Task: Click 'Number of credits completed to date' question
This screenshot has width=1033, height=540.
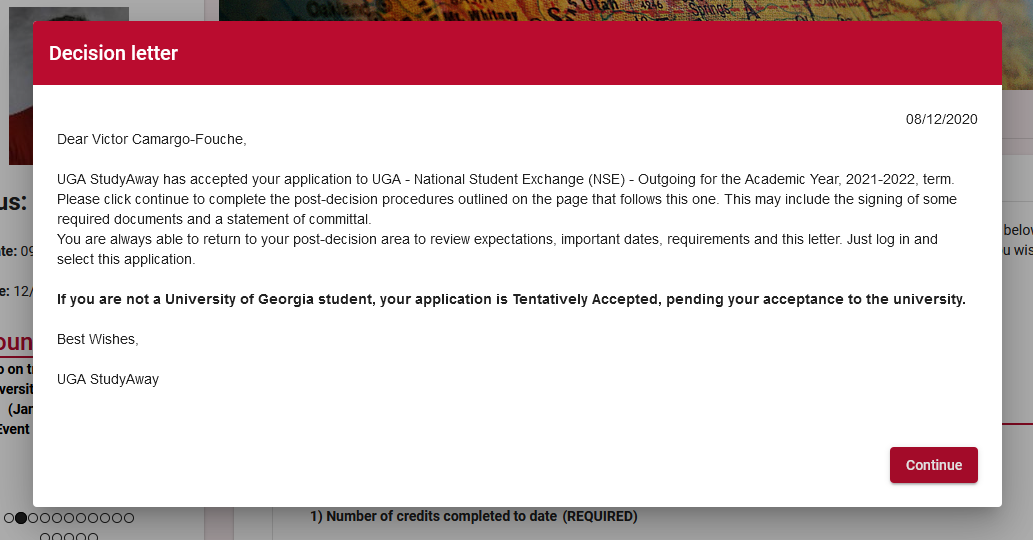Action: click(474, 516)
